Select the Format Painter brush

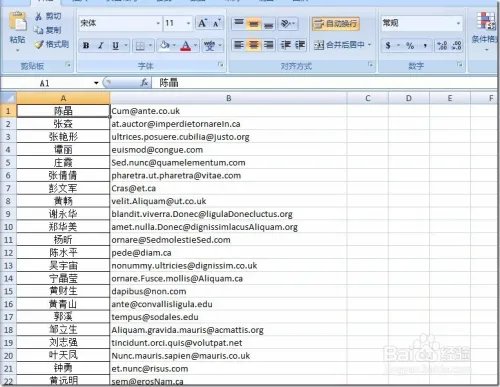click(x=39, y=44)
